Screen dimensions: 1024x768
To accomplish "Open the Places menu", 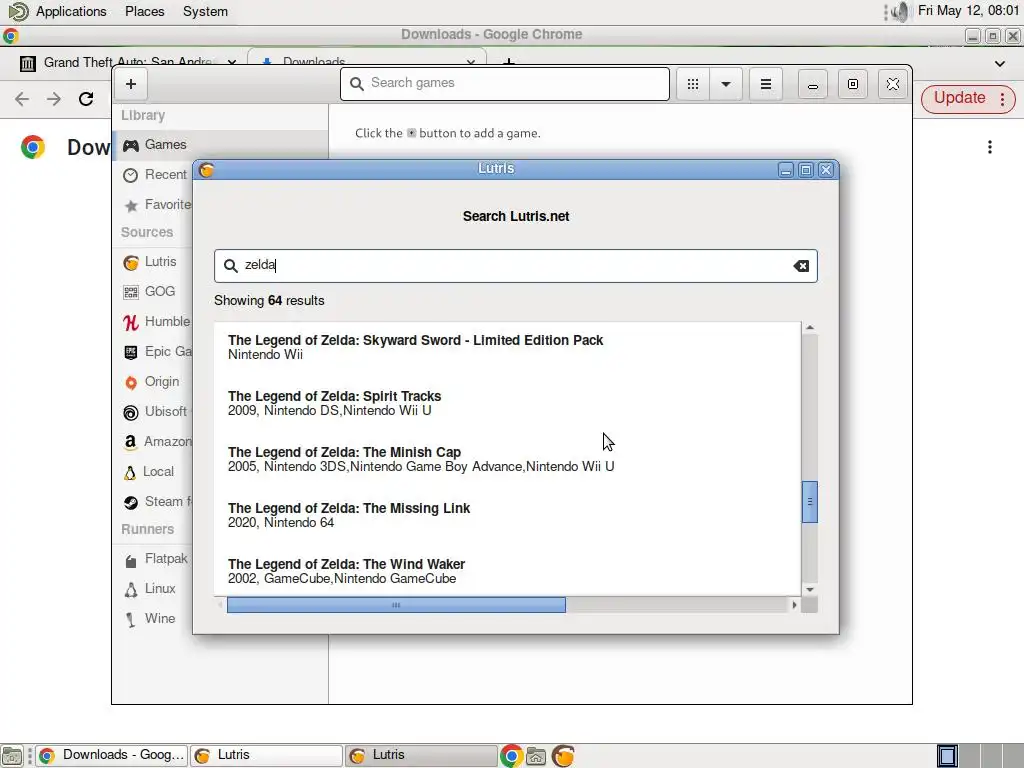I will 144,12.
